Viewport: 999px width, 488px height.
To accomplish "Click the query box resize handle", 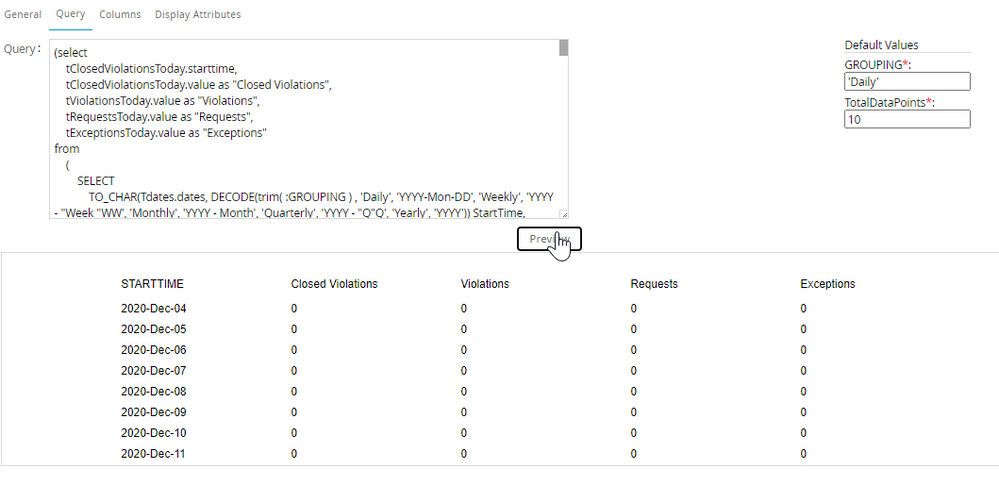I will (x=563, y=213).
